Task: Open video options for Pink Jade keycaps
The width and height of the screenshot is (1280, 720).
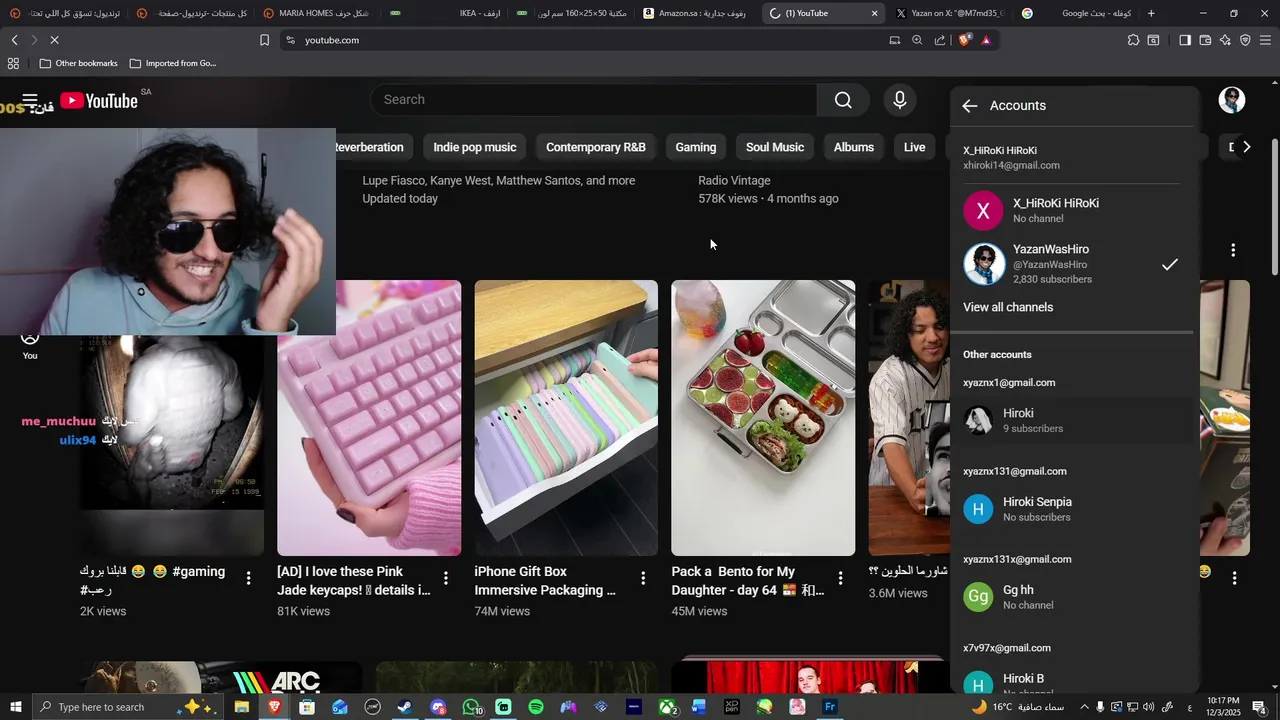Action: pyautogui.click(x=446, y=578)
